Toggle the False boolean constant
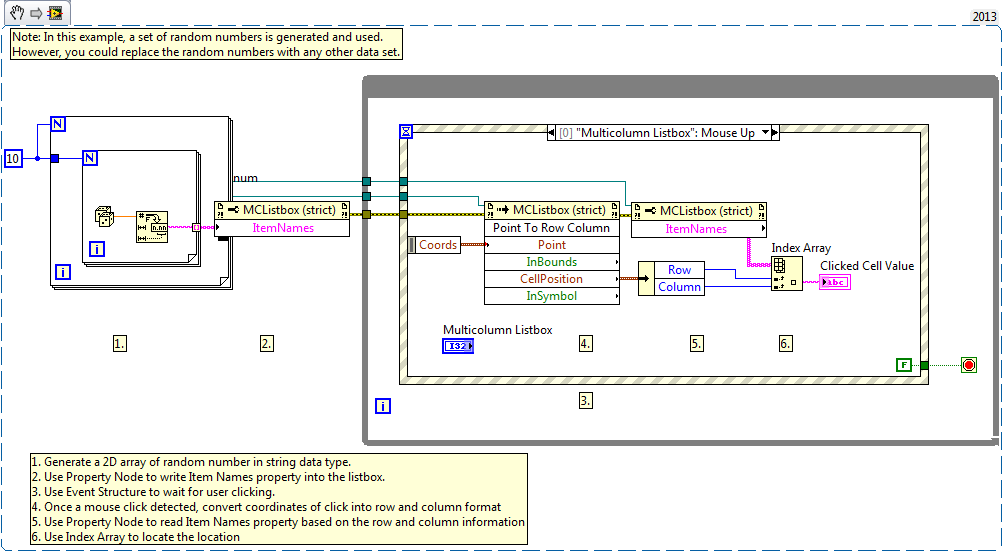1003x552 pixels. click(x=903, y=365)
